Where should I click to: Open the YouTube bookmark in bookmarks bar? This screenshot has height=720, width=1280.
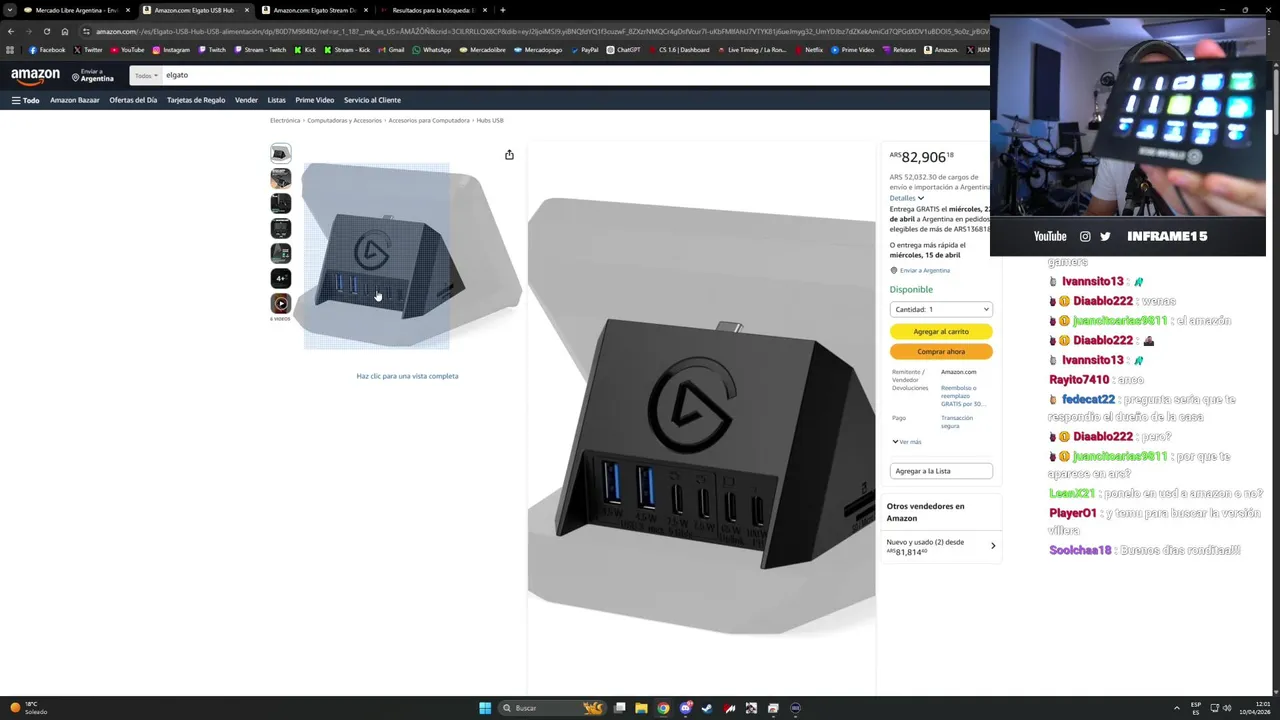(127, 50)
